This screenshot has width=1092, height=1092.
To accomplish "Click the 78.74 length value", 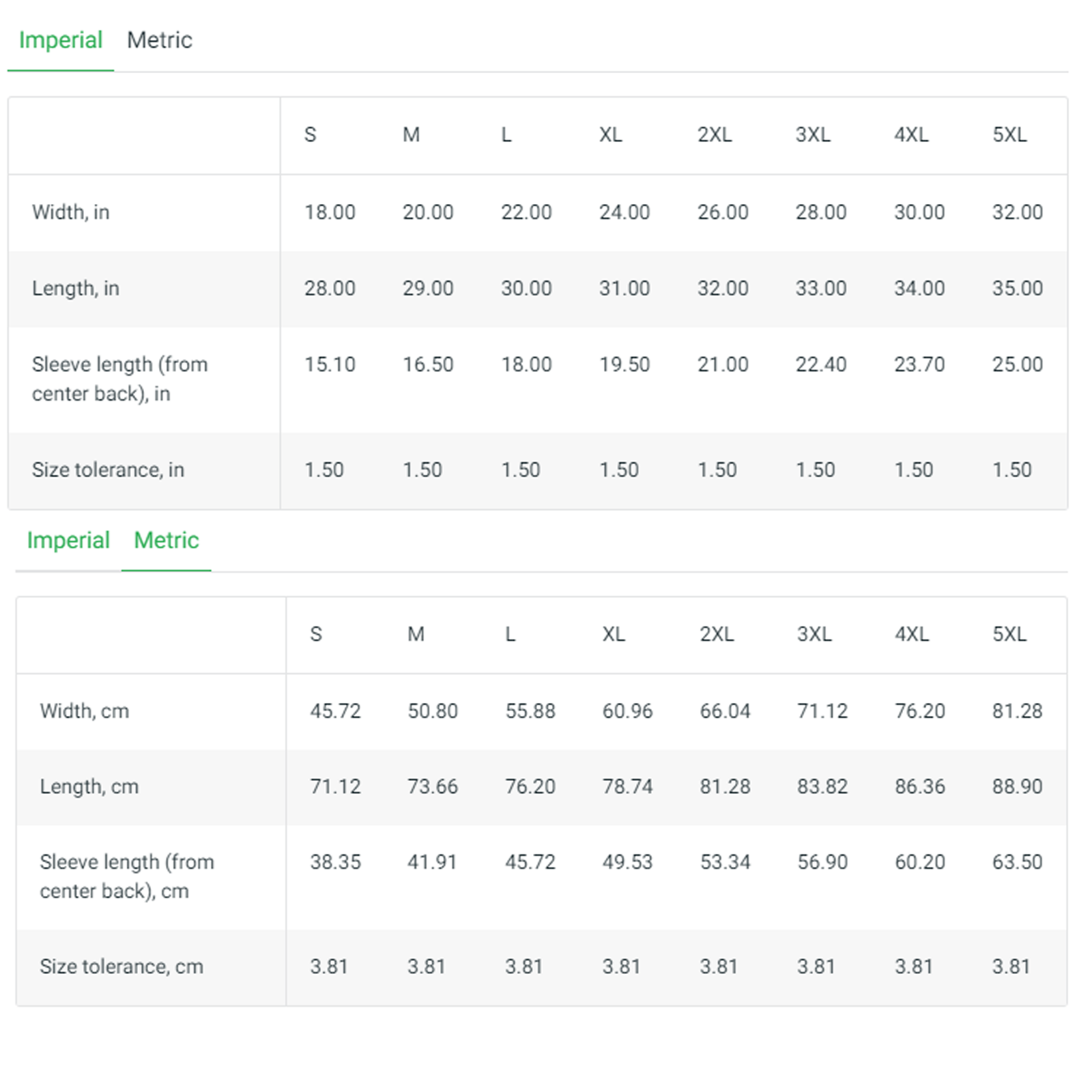I will (x=627, y=787).
